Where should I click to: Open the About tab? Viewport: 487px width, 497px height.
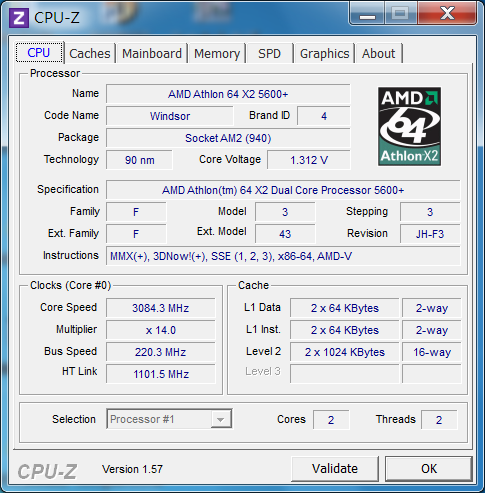click(379, 53)
